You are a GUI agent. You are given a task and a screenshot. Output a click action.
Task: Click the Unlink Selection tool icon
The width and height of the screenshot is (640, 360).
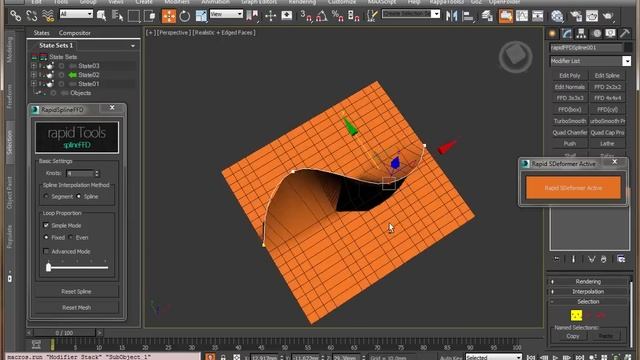click(32, 16)
